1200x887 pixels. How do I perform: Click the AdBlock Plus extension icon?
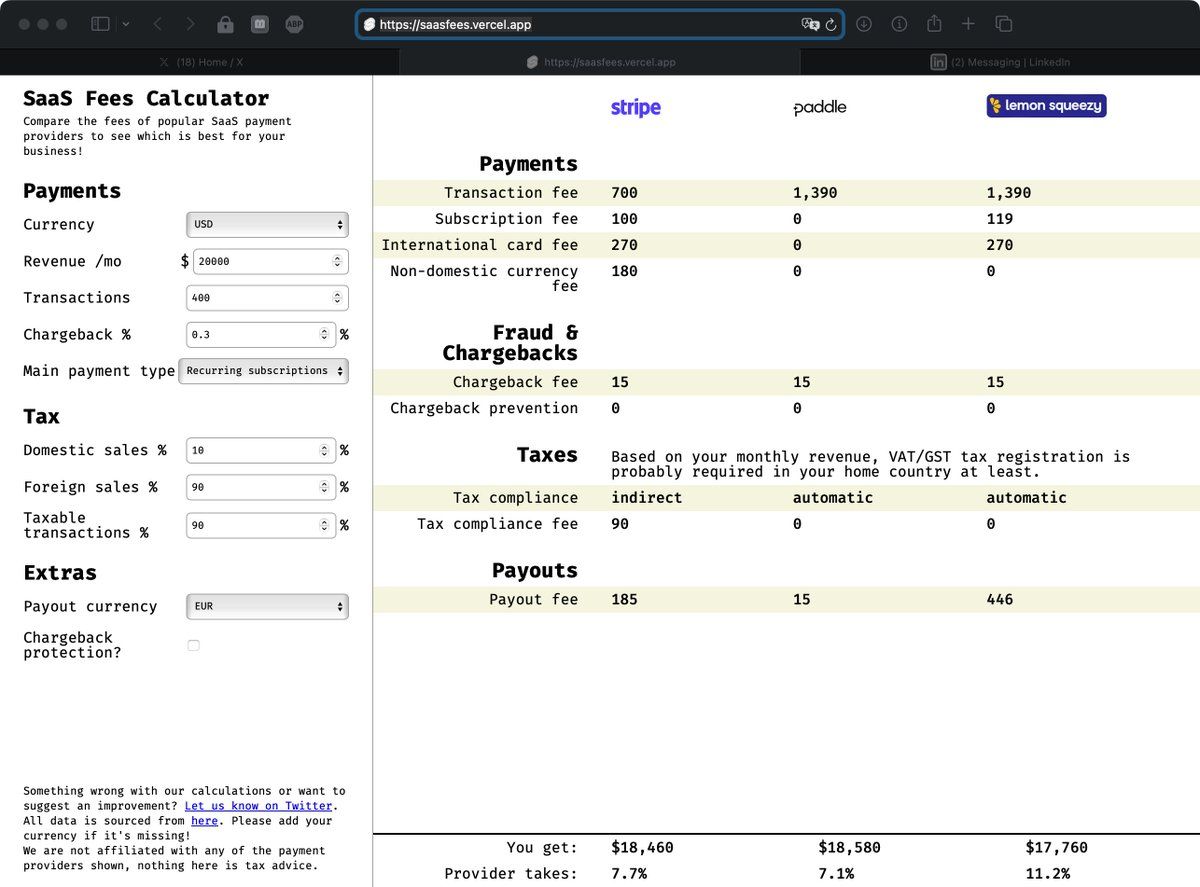point(294,24)
